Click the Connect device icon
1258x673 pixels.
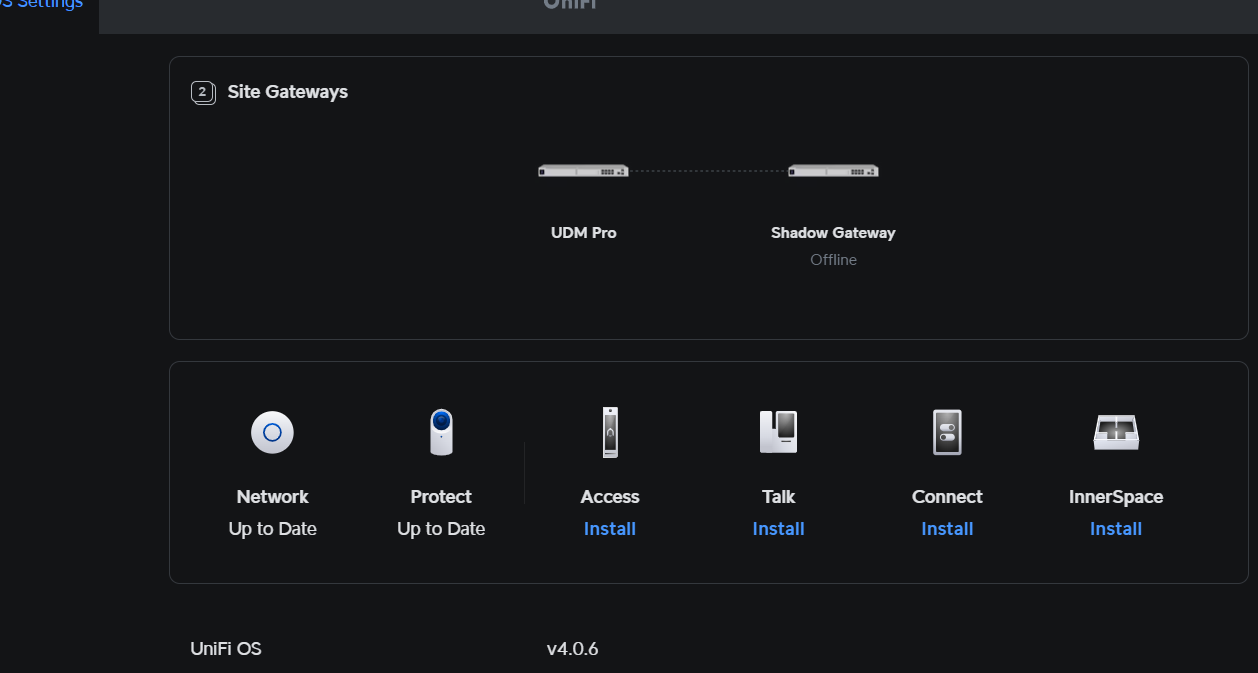(947, 433)
